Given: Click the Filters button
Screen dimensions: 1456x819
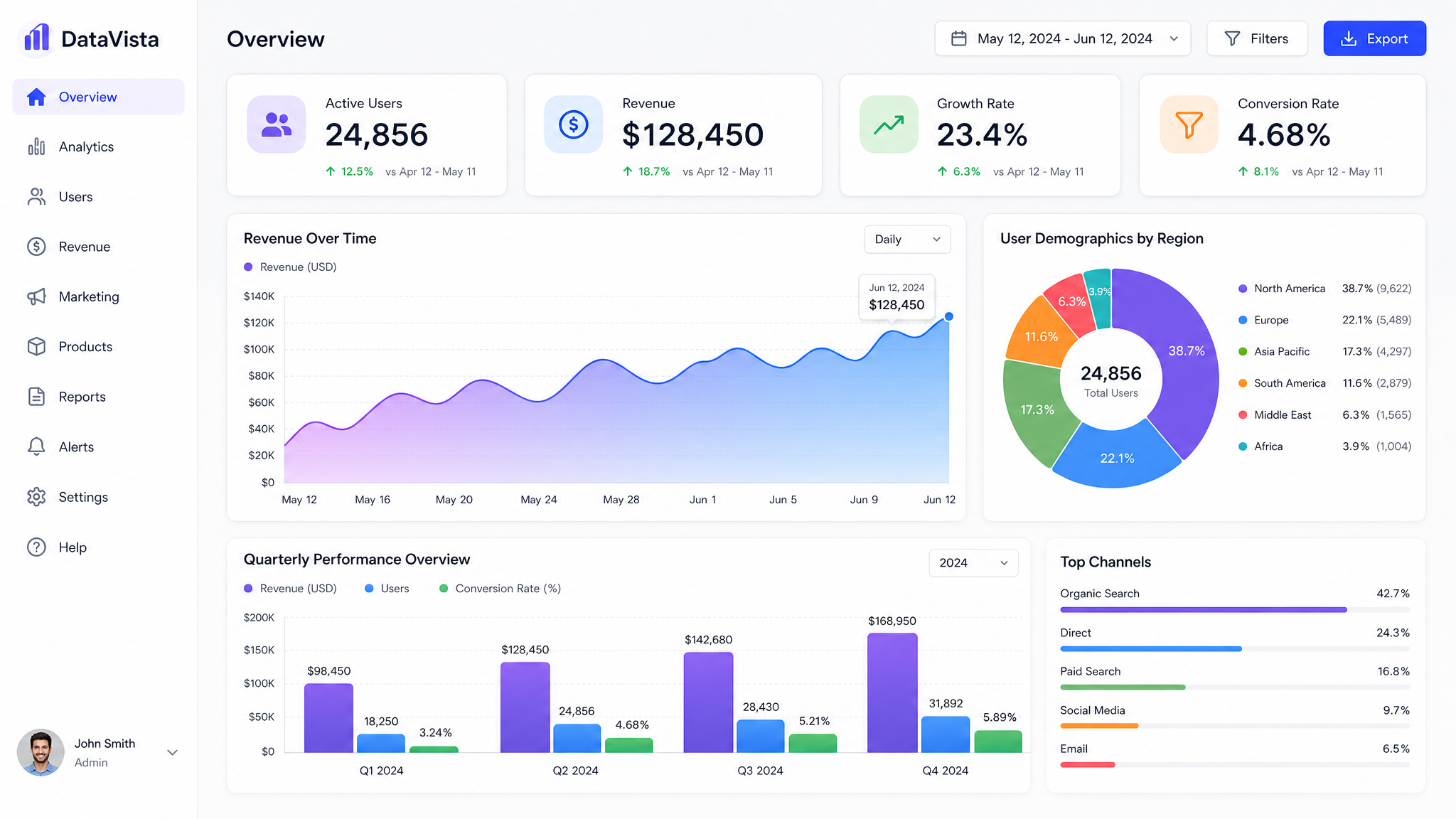Looking at the screenshot, I should point(1257,38).
